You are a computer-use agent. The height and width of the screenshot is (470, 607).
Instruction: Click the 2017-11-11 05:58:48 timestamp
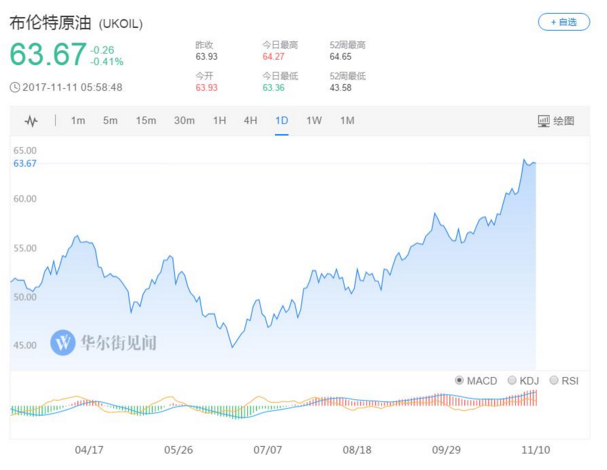(x=72, y=87)
